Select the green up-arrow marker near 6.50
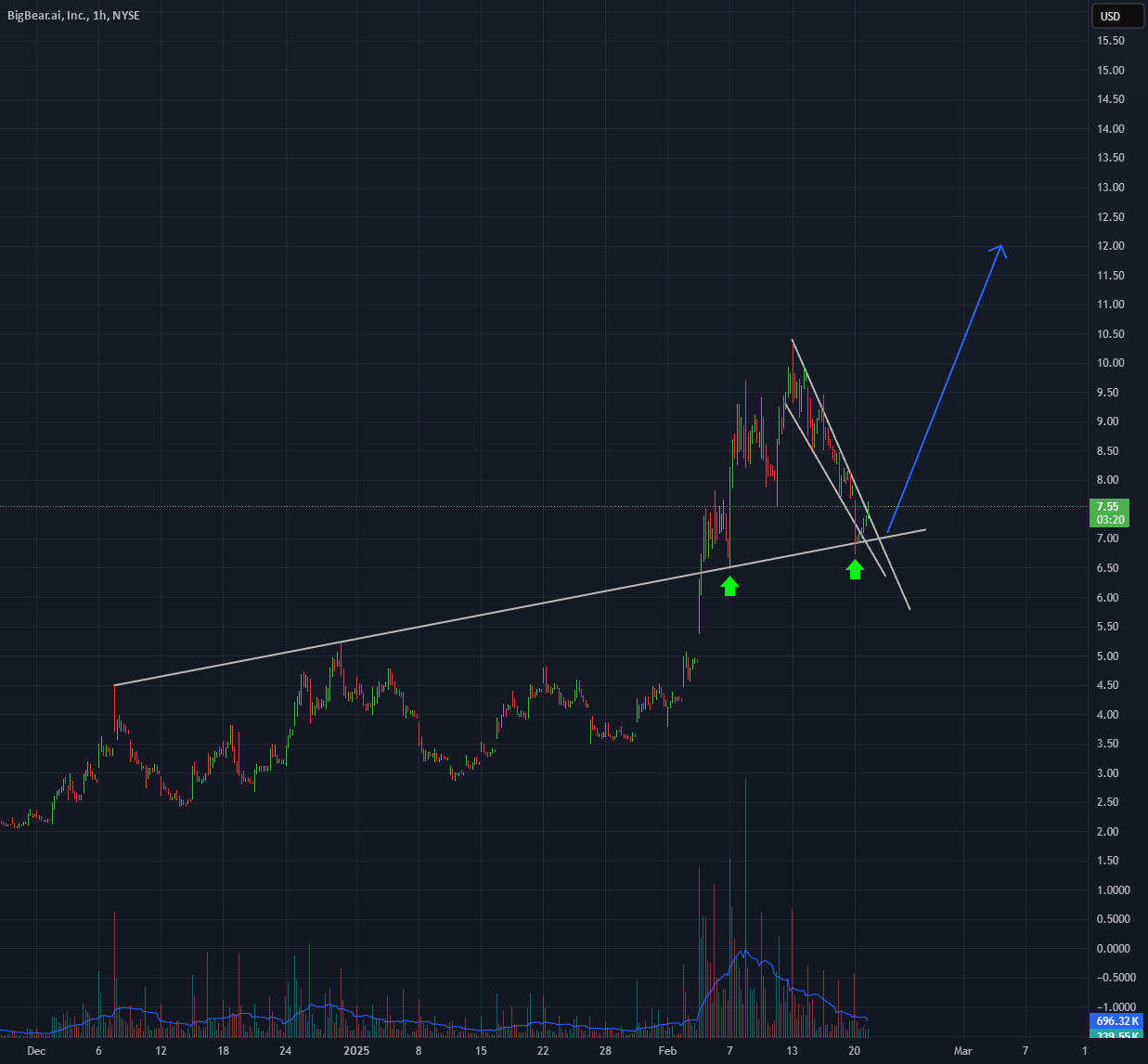 pos(856,569)
